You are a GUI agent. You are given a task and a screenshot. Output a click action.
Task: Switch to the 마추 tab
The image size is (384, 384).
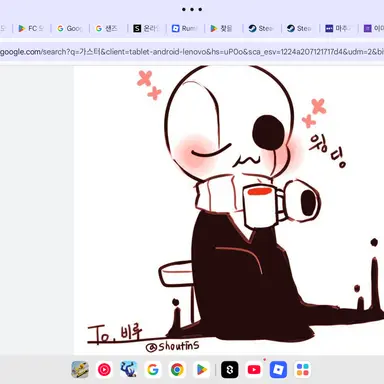(338, 29)
